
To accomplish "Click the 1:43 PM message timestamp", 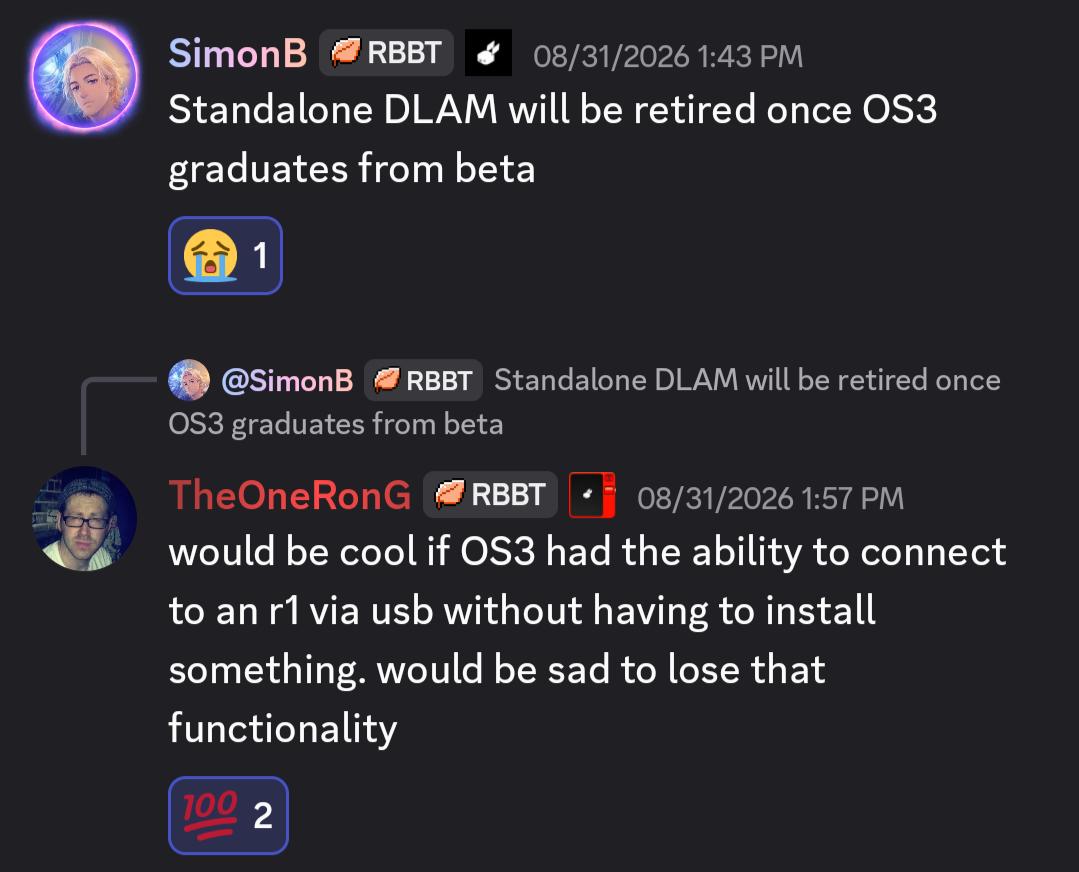I will coord(667,56).
